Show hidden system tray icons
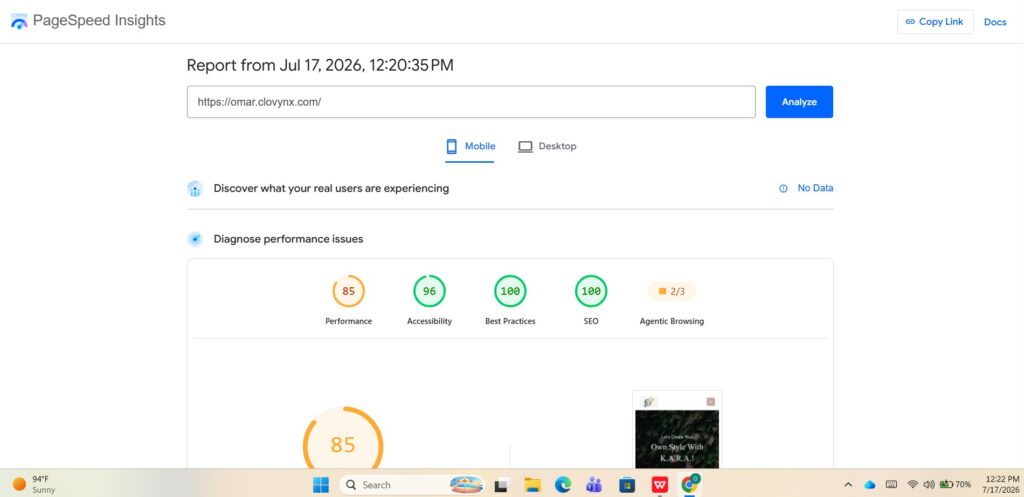The height and width of the screenshot is (497, 1024). [848, 485]
